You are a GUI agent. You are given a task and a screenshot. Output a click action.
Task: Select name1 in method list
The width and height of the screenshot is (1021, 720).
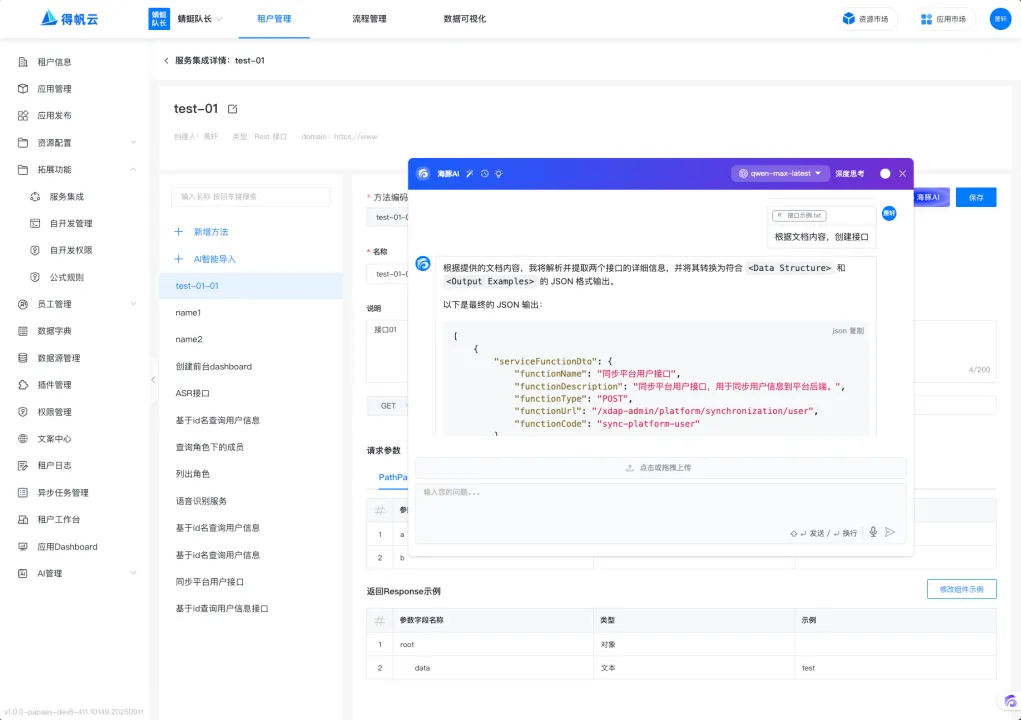point(251,312)
